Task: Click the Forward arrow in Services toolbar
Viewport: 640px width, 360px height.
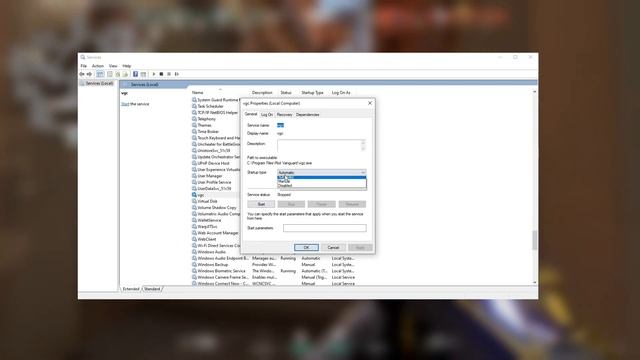Action: click(x=89, y=74)
